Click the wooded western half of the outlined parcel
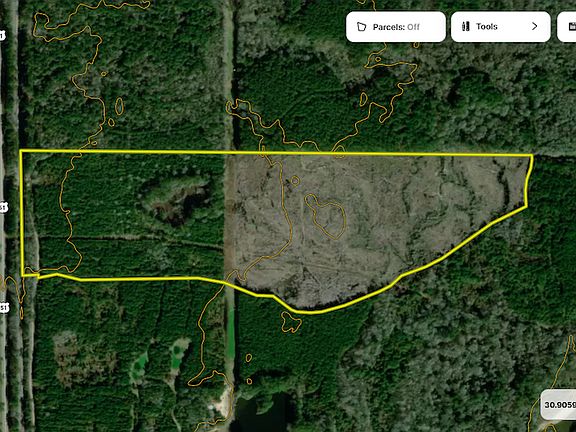576x432 pixels. pyautogui.click(x=125, y=215)
